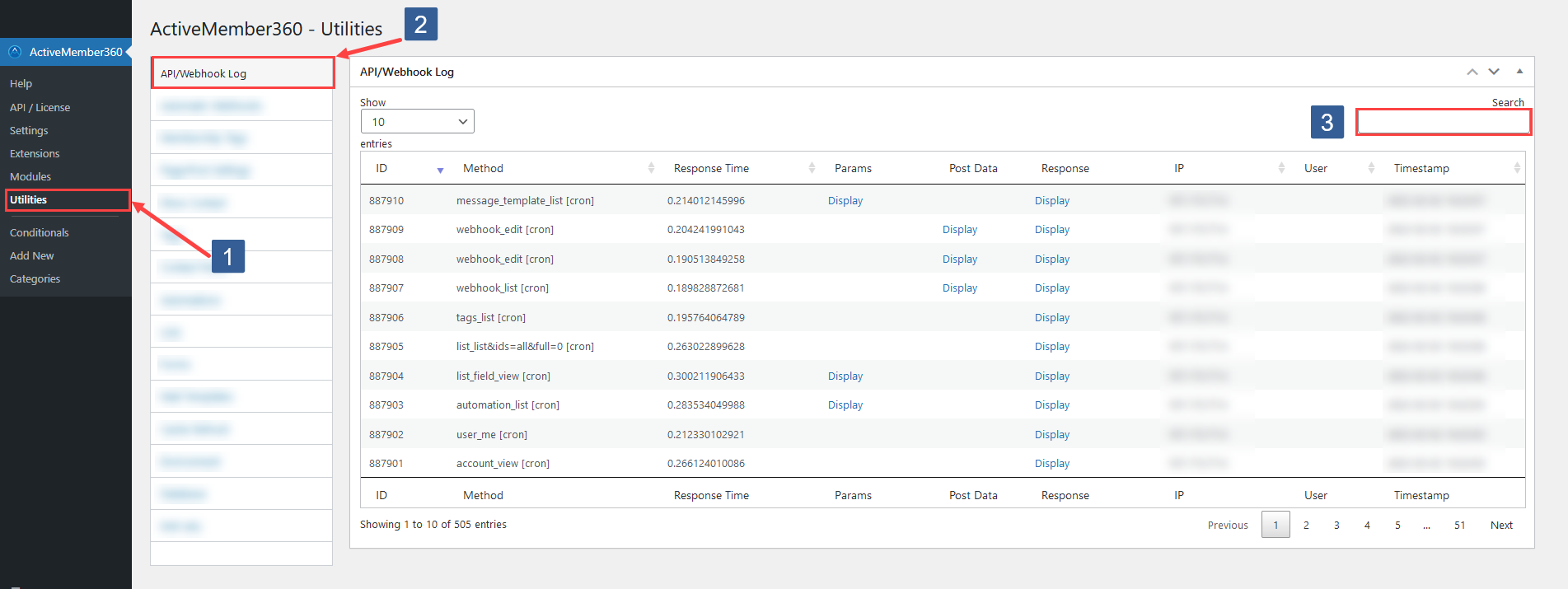This screenshot has width=1568, height=589.
Task: Select method cell account_view [cron]
Action: [503, 464]
